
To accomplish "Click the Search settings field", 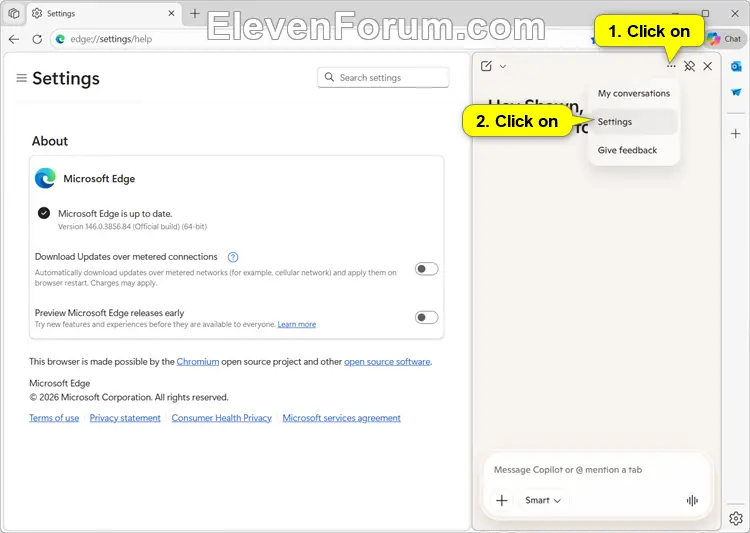I will pos(383,78).
